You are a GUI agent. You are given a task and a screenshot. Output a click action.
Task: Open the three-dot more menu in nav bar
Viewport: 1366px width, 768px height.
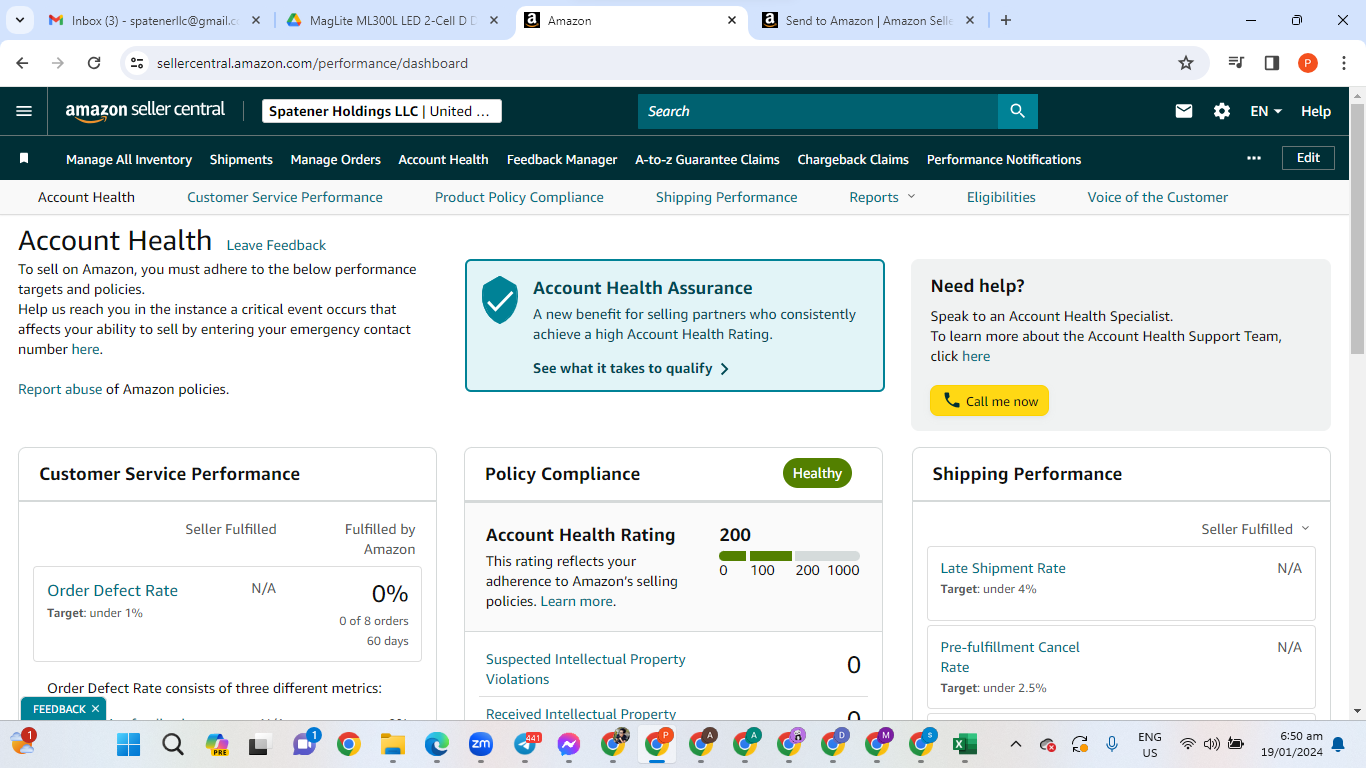[1254, 158]
